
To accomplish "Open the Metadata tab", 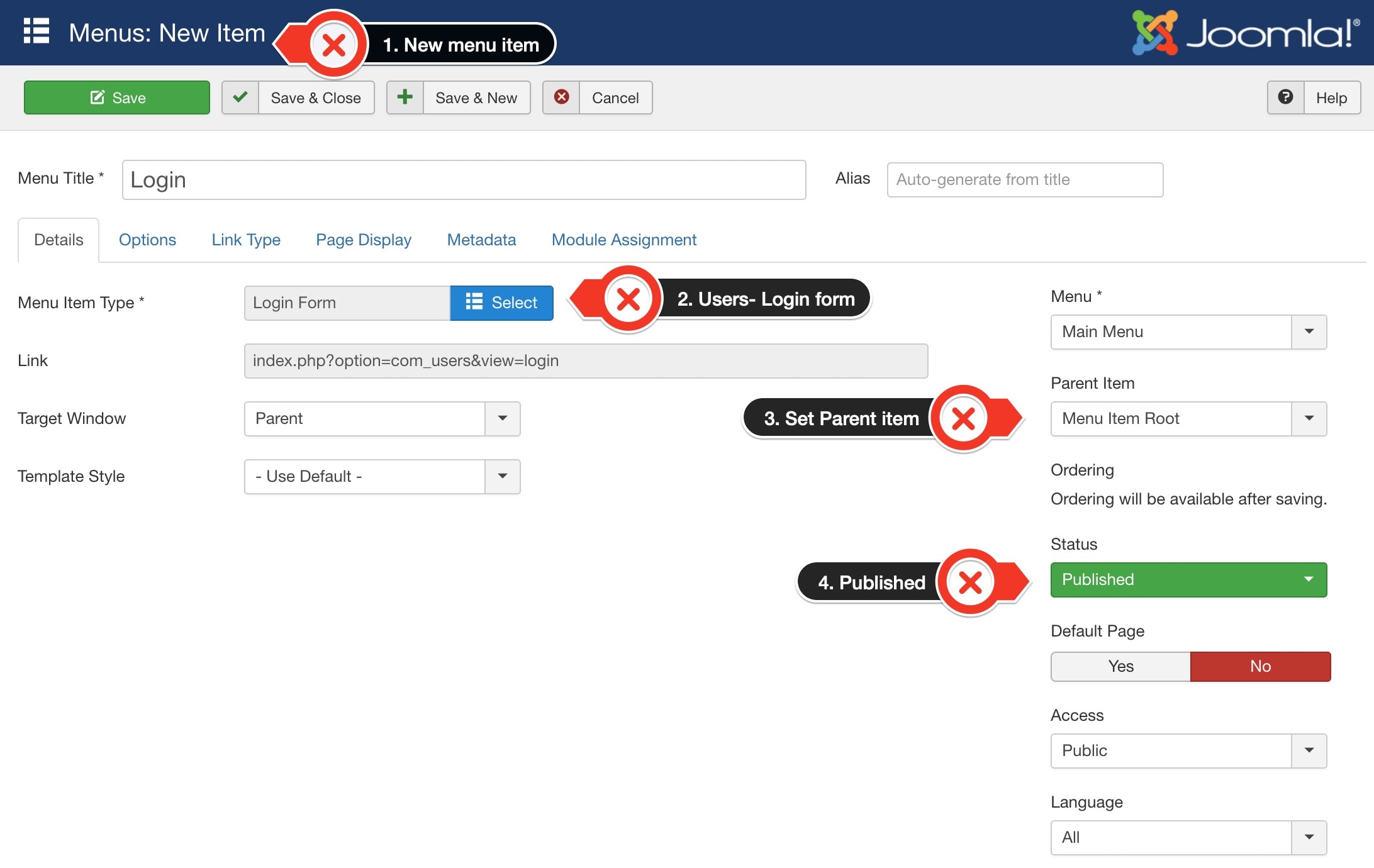I will [481, 240].
